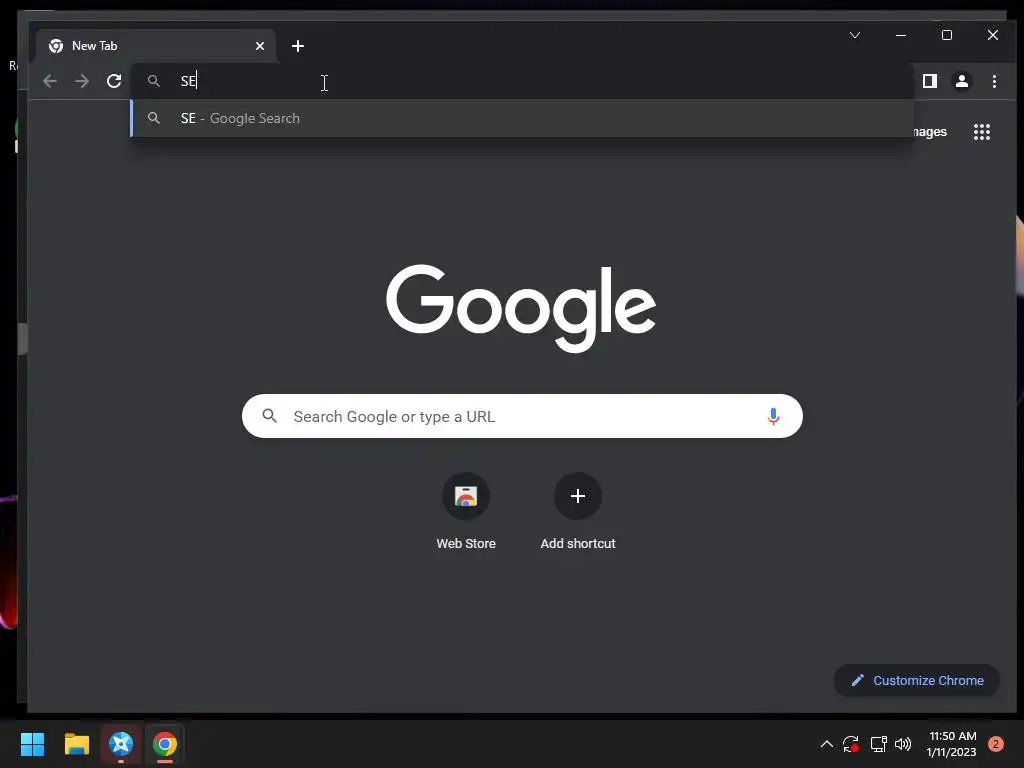This screenshot has width=1024, height=768.
Task: Open the notification badge showing 2
Action: (x=995, y=744)
